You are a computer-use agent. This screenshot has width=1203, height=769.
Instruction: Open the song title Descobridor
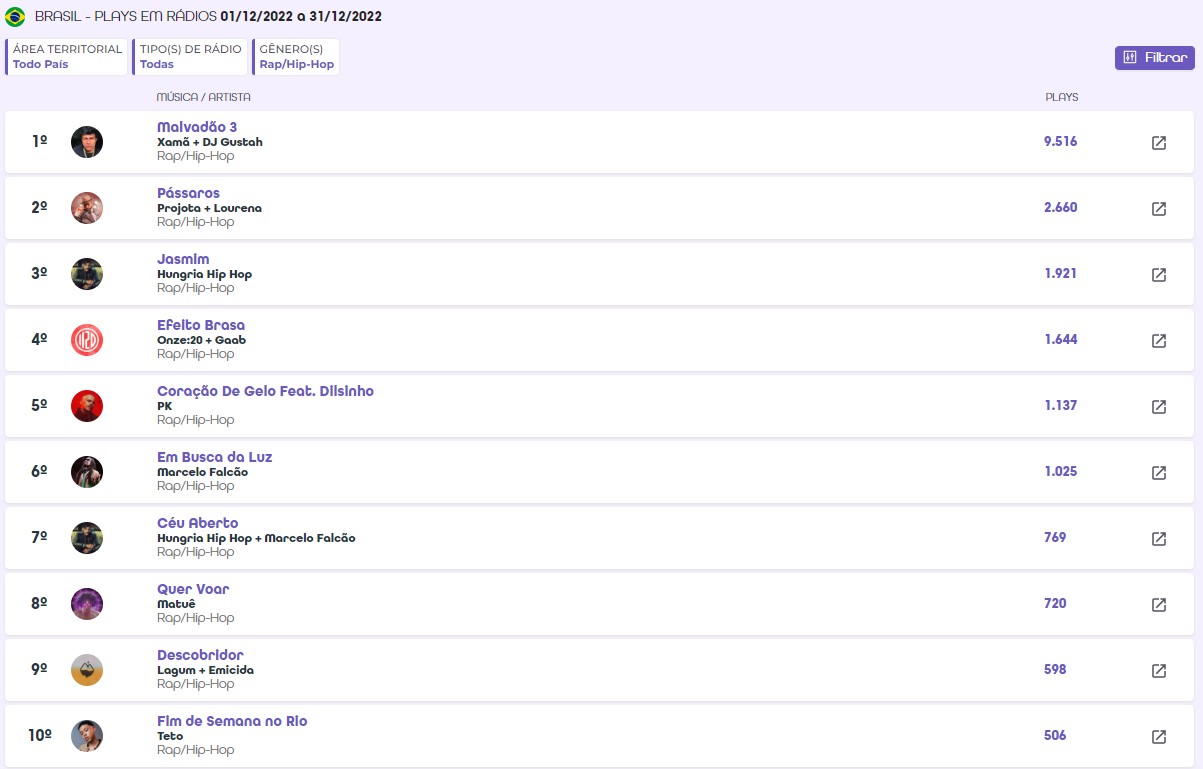[x=200, y=655]
